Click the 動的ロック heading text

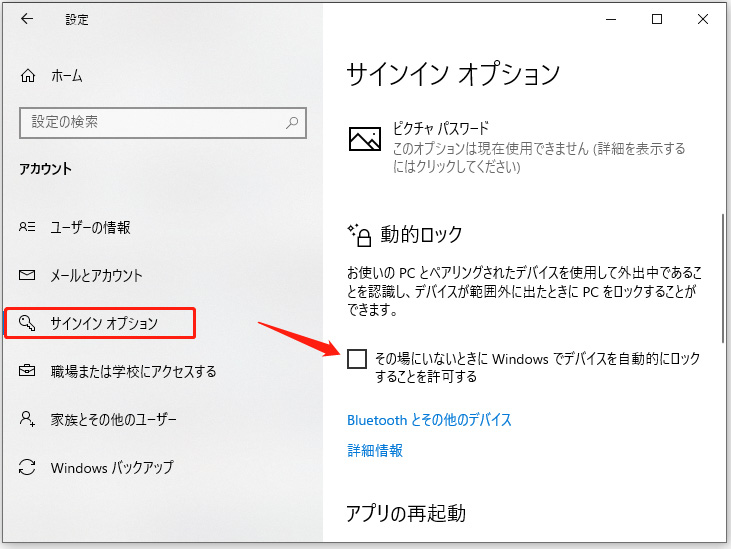421,234
